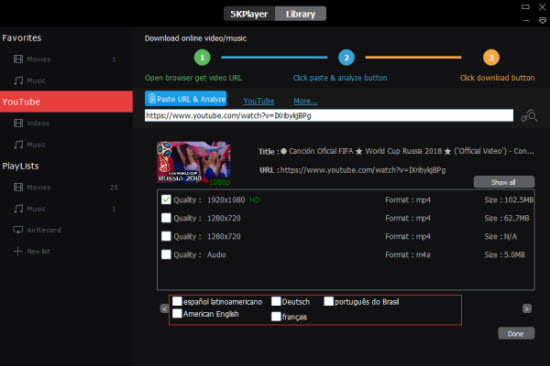The width and height of the screenshot is (550, 366).
Task: Click 'Size : 102.5MB' text
Action: click(509, 200)
